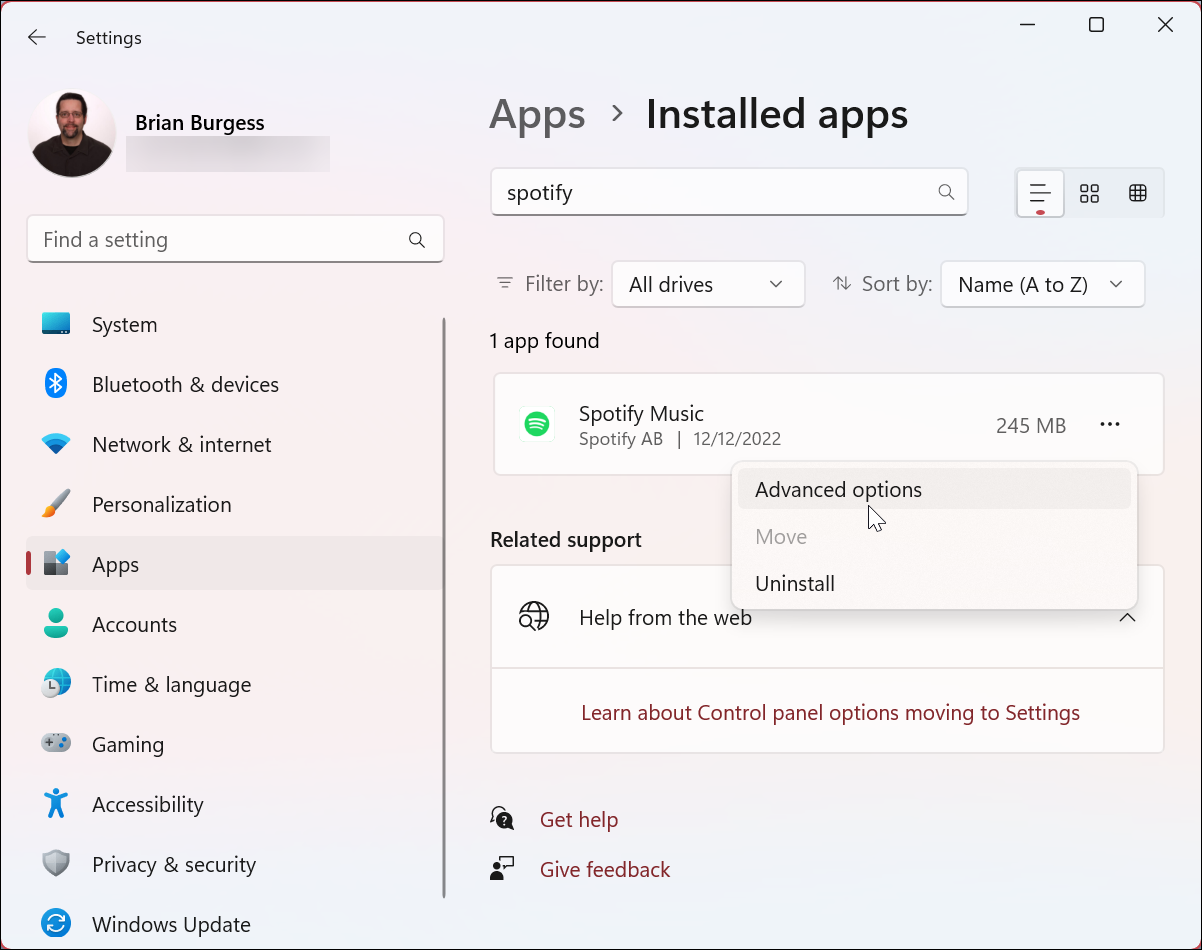The image size is (1202, 950).
Task: Click the Give feedback link
Action: (x=605, y=870)
